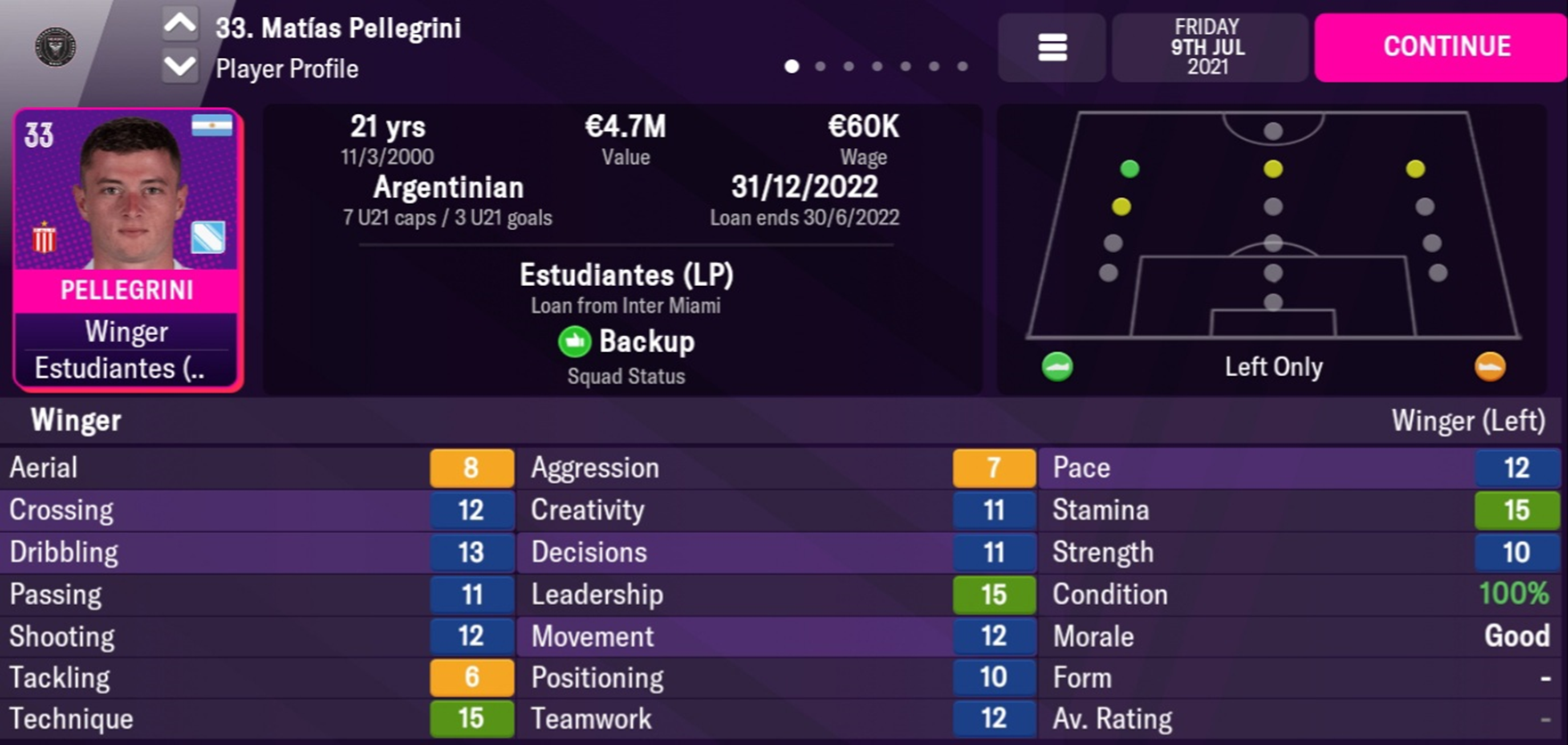Click the Inter Miami club crest icon
Viewport: 1568px width, 745px height.
[x=55, y=46]
